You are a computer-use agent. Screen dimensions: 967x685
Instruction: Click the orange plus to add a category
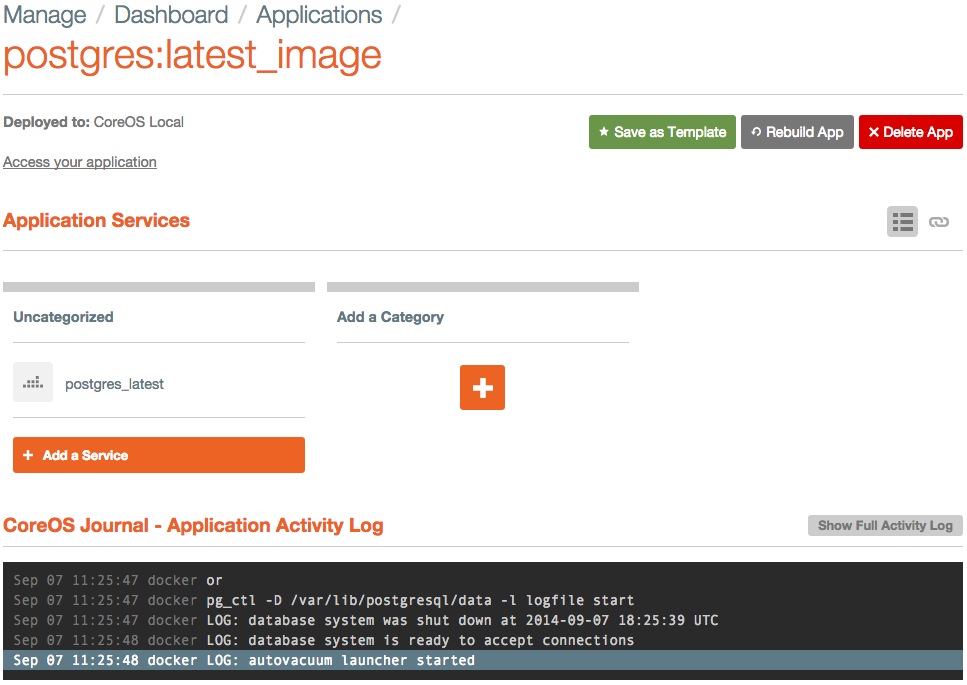[x=482, y=387]
